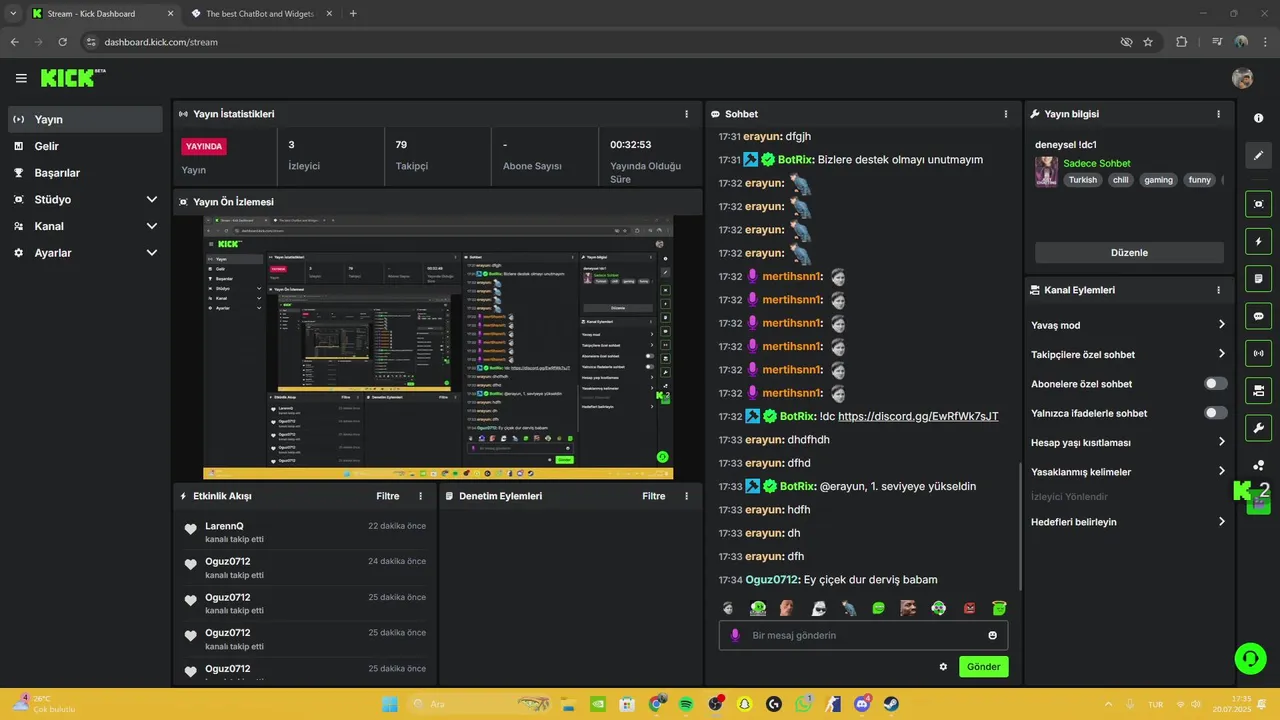Click the purple microphone icon in message box

coord(735,635)
